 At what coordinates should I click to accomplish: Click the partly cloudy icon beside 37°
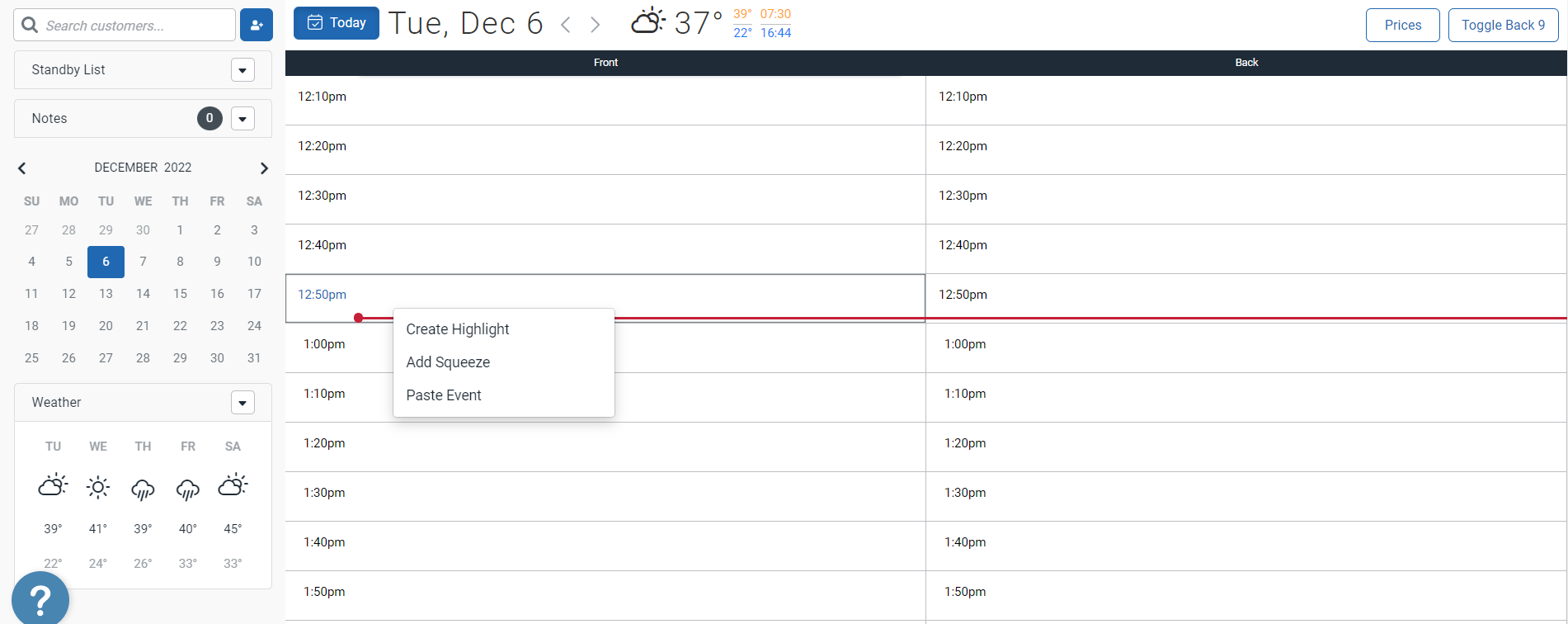[x=648, y=21]
